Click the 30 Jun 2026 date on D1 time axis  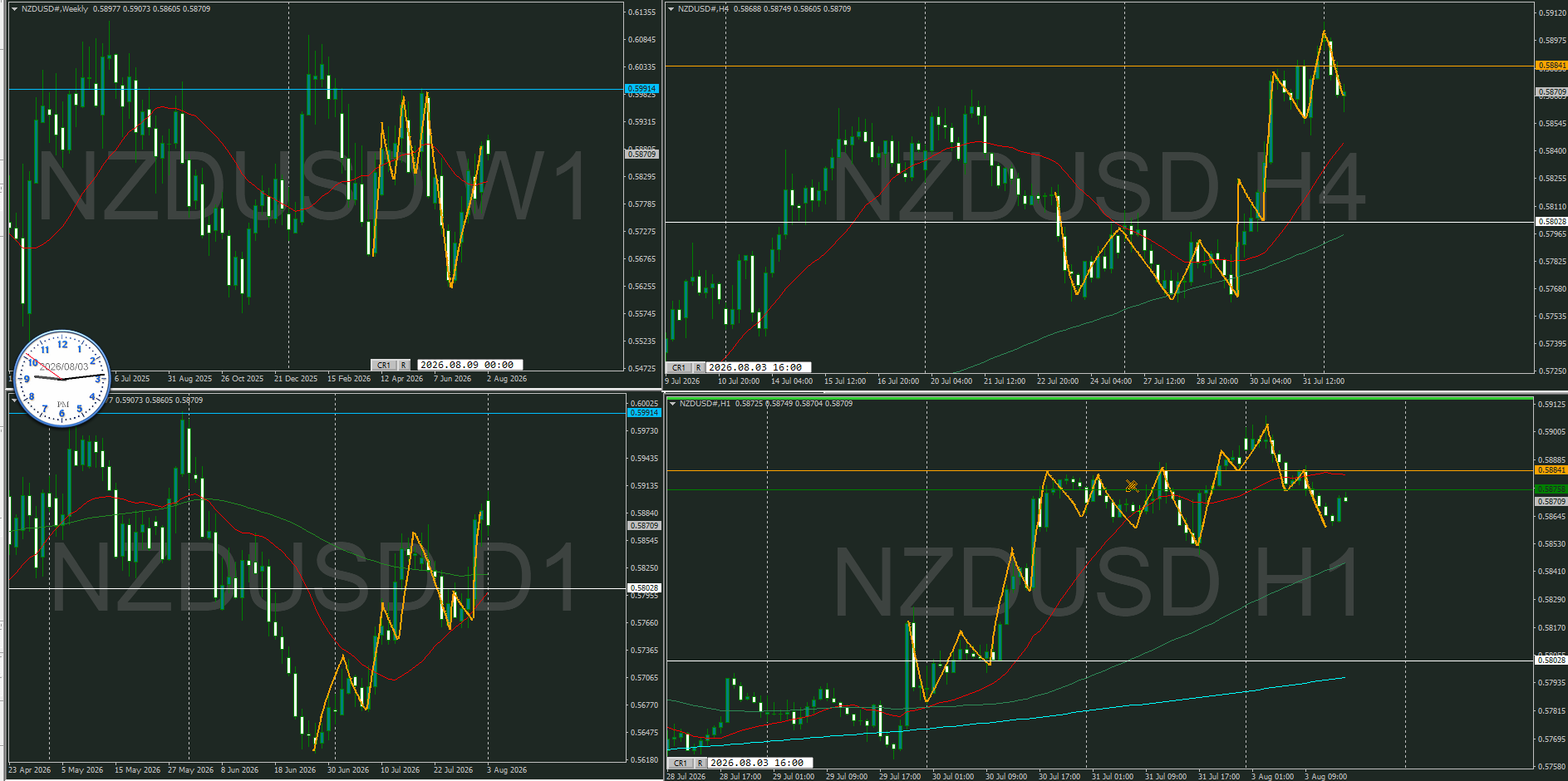pyautogui.click(x=348, y=770)
